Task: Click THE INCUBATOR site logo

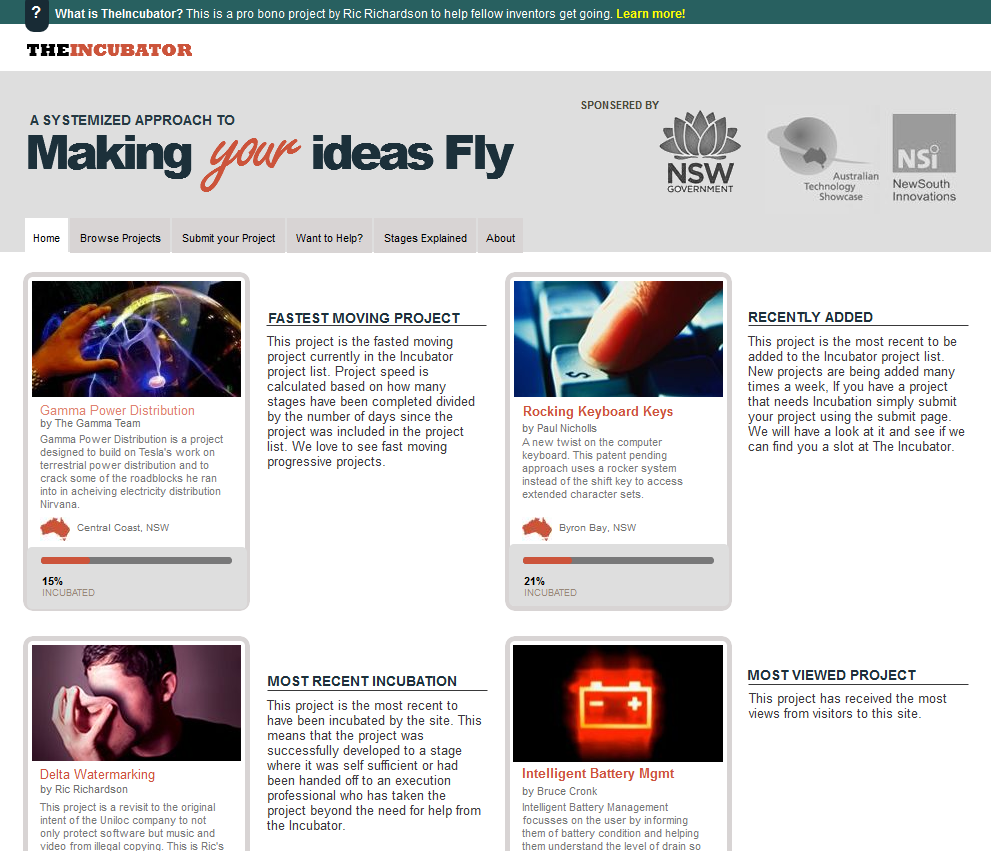Action: 108,48
